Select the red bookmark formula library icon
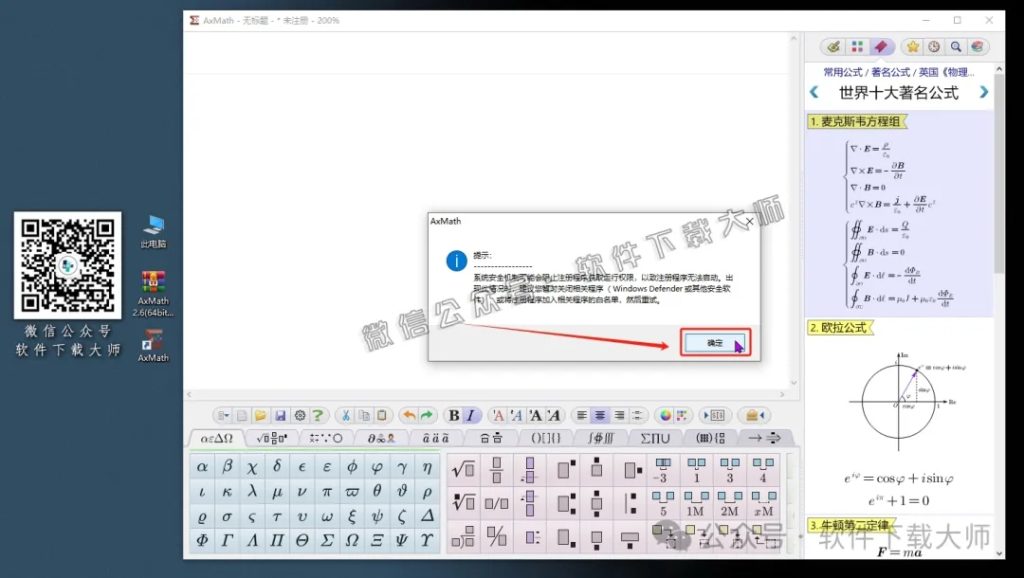Viewport: 1024px width, 578px height. pos(882,46)
